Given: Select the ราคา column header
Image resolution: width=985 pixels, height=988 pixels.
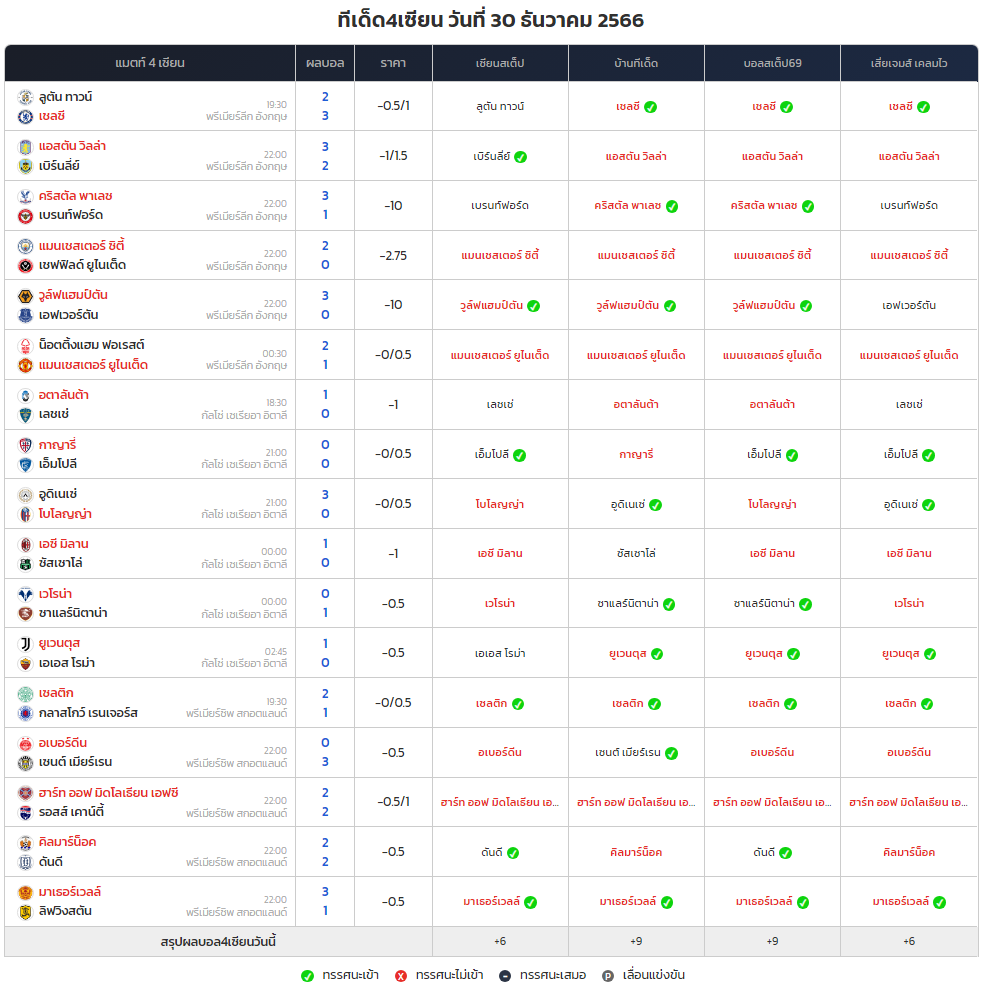Looking at the screenshot, I should coord(393,63).
